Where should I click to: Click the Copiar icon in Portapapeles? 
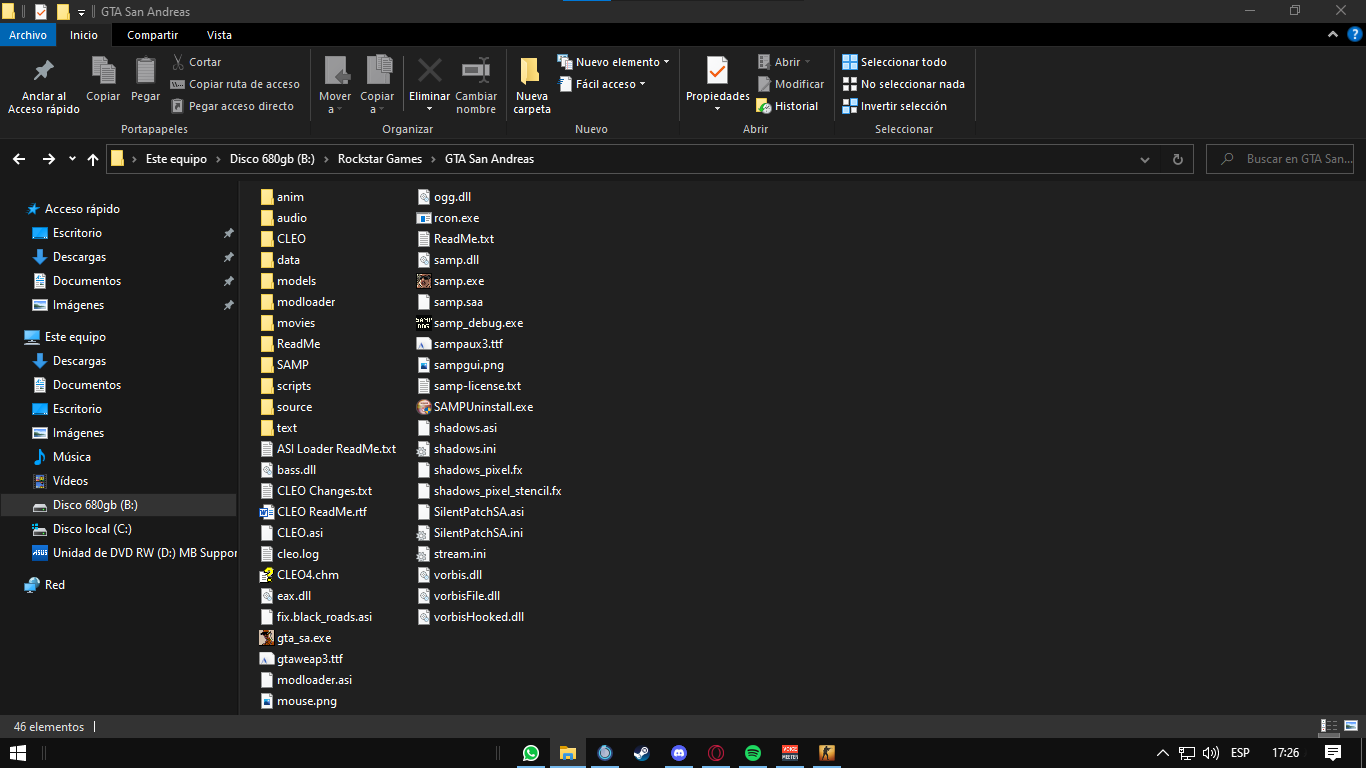(103, 70)
